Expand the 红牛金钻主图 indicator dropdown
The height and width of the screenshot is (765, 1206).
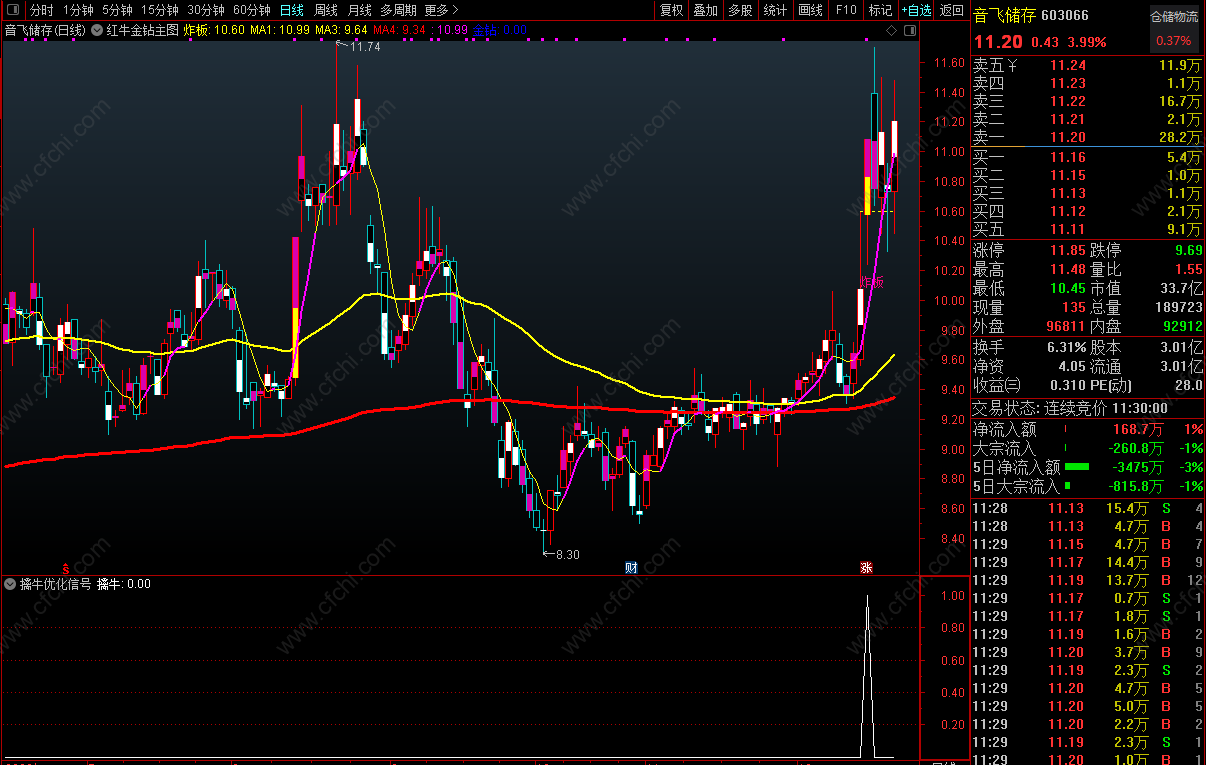(x=98, y=30)
